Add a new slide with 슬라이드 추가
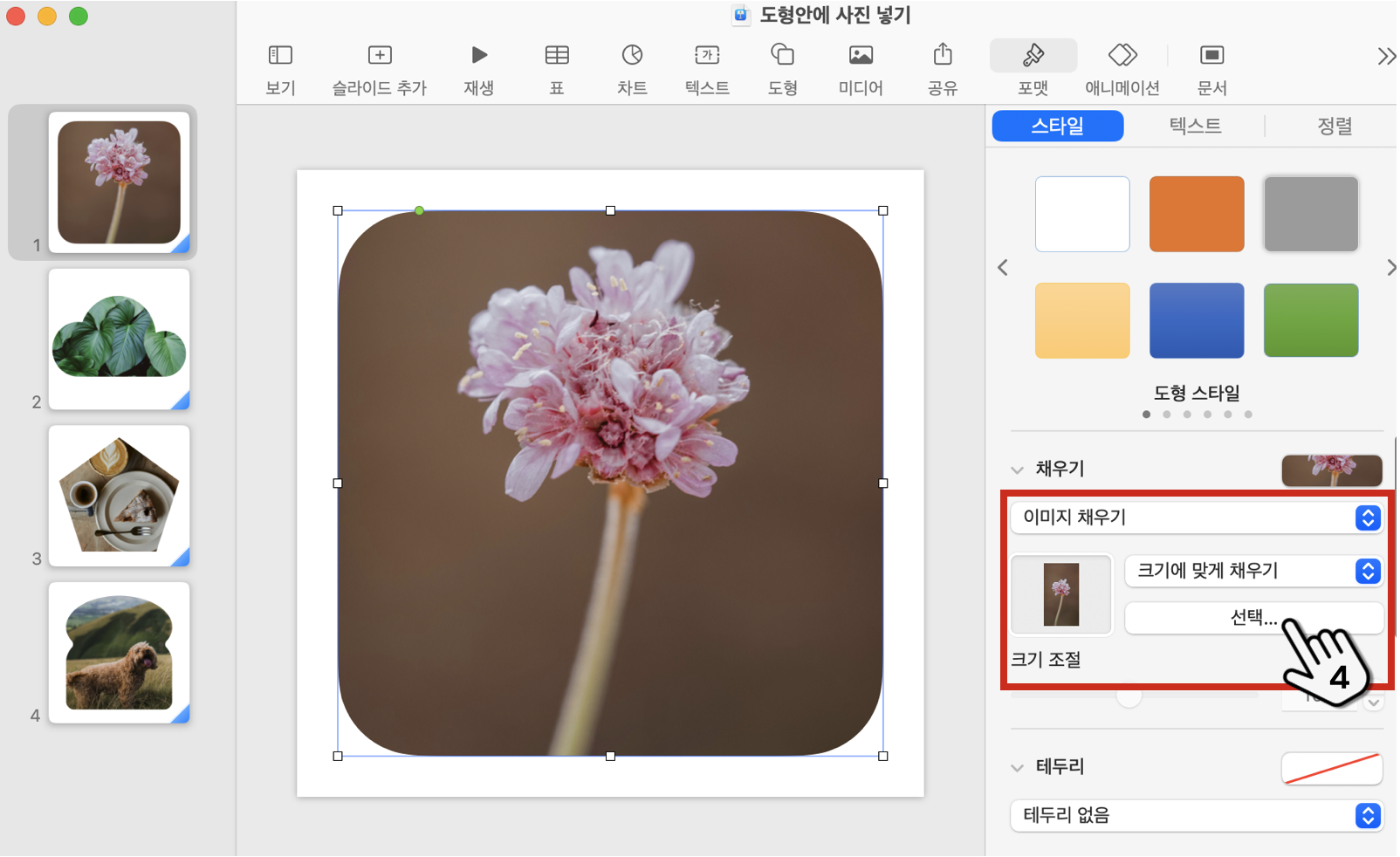 [380, 56]
